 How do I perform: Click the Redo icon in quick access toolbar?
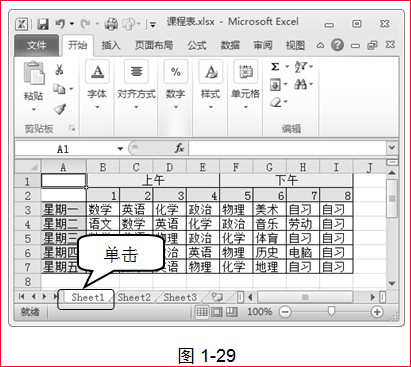pos(85,24)
